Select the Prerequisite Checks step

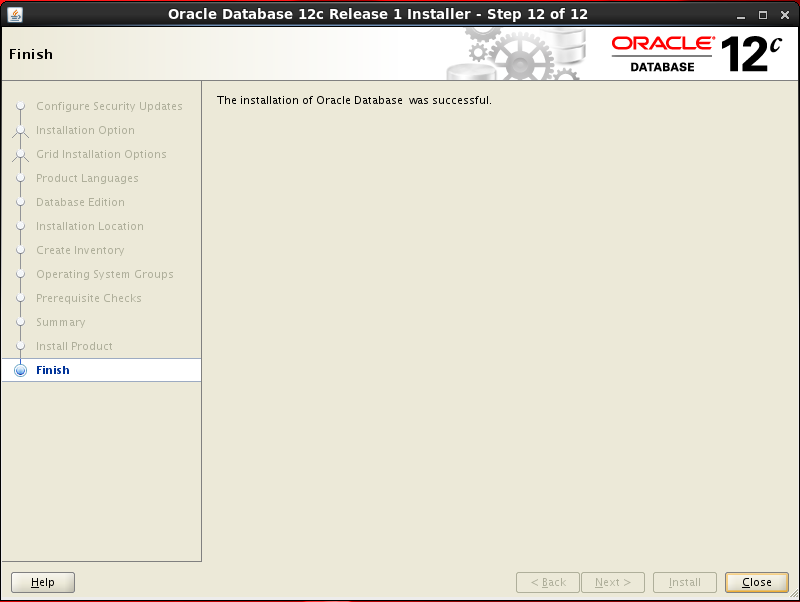tap(89, 298)
